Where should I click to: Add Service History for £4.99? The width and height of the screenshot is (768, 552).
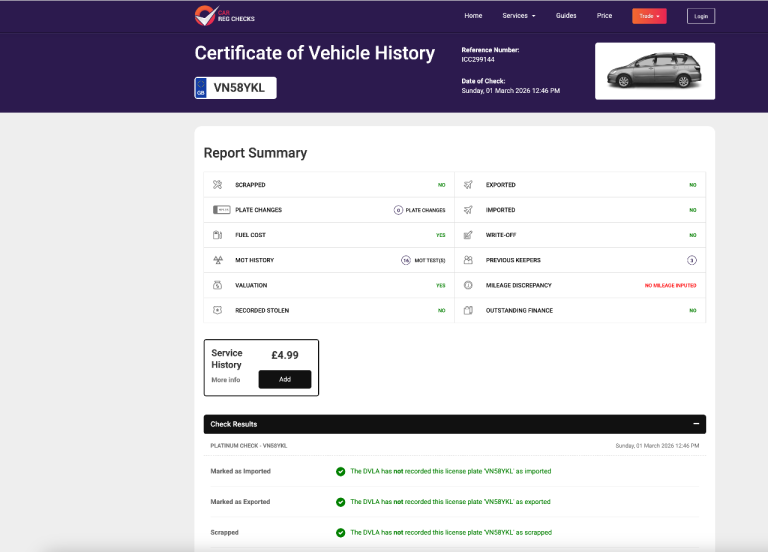point(285,379)
